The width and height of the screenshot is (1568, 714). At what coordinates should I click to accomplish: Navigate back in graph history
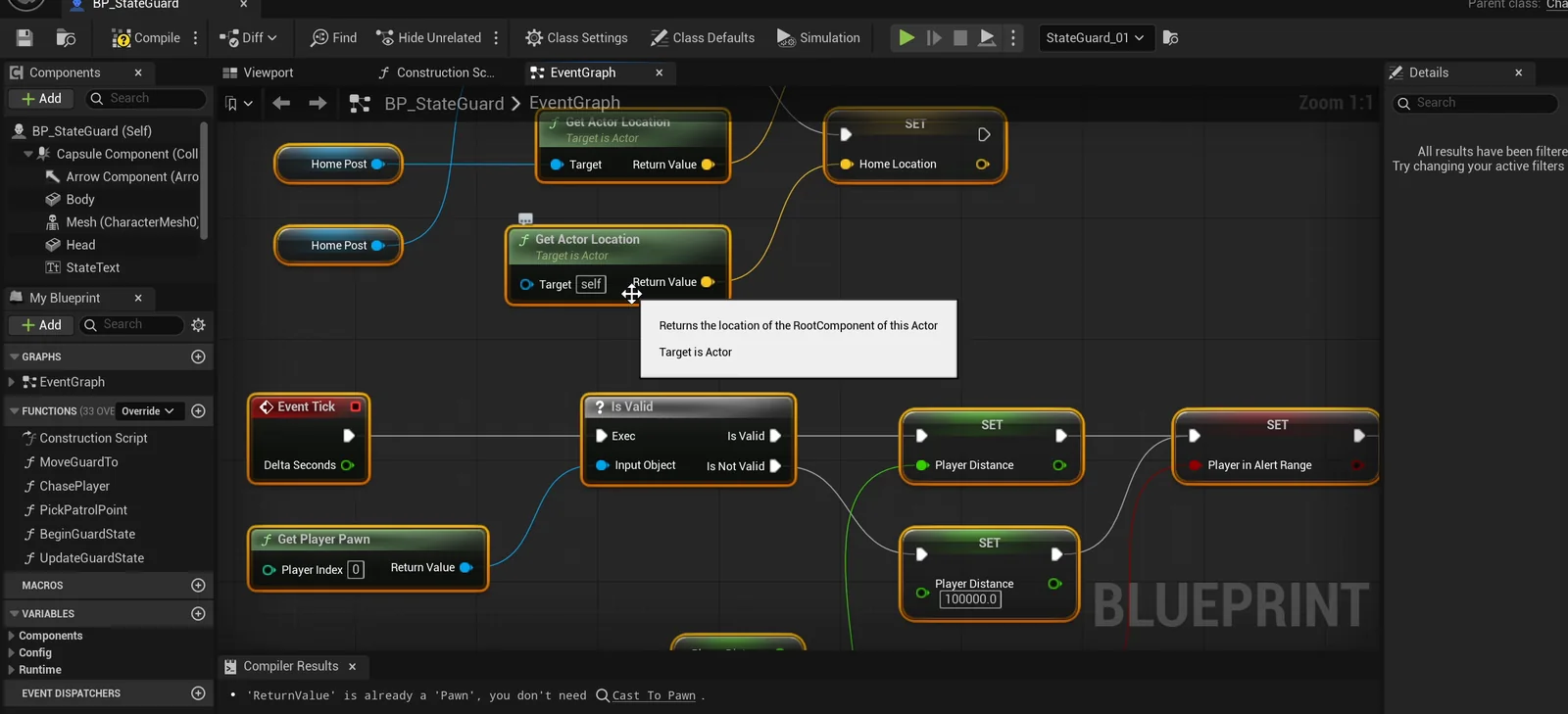point(281,104)
